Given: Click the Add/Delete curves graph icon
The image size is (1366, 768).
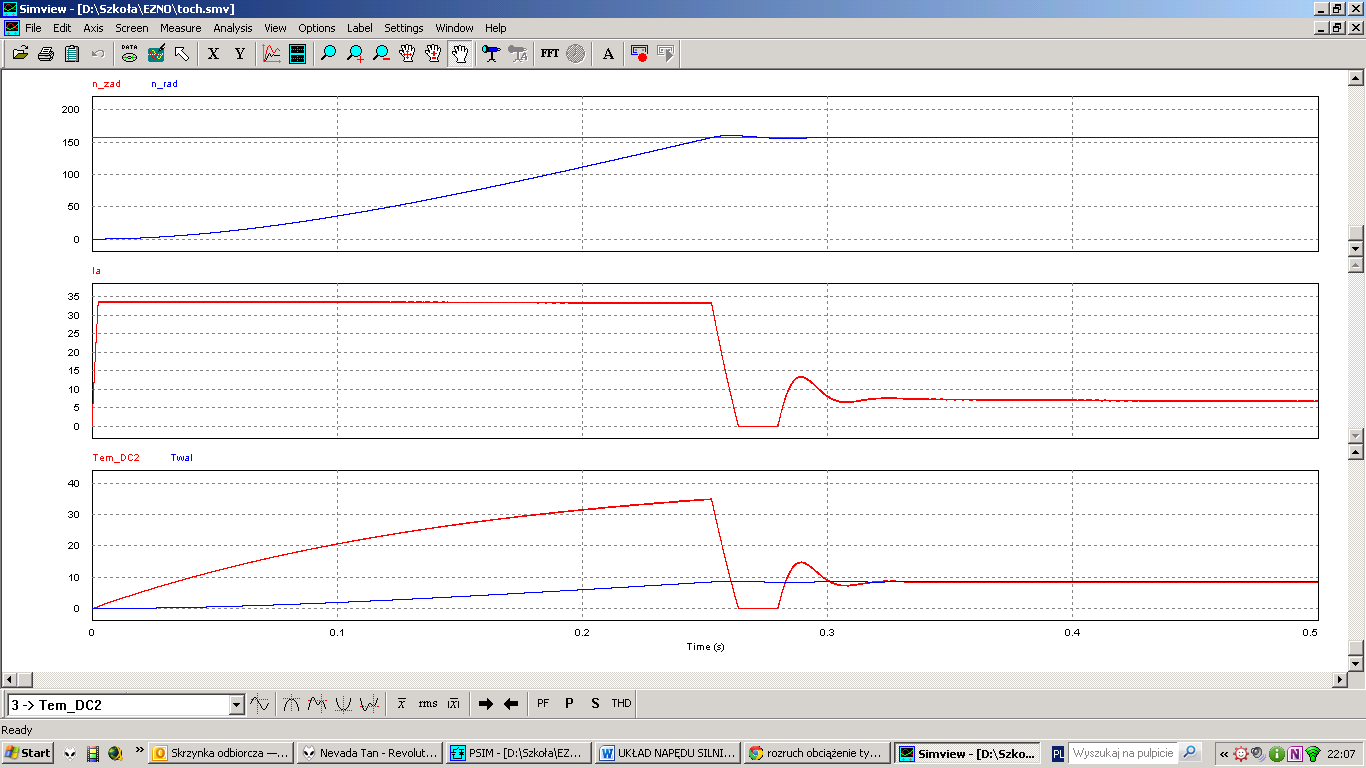Looking at the screenshot, I should [x=271, y=54].
